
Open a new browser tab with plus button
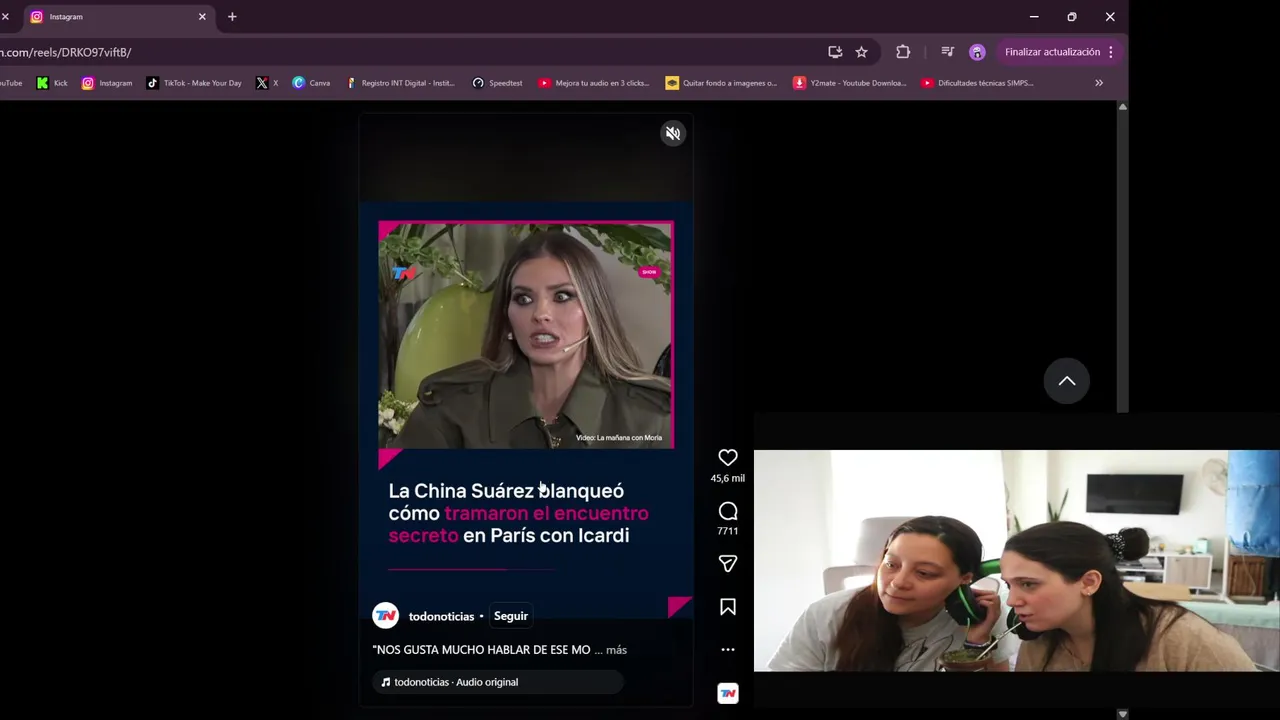coord(232,17)
